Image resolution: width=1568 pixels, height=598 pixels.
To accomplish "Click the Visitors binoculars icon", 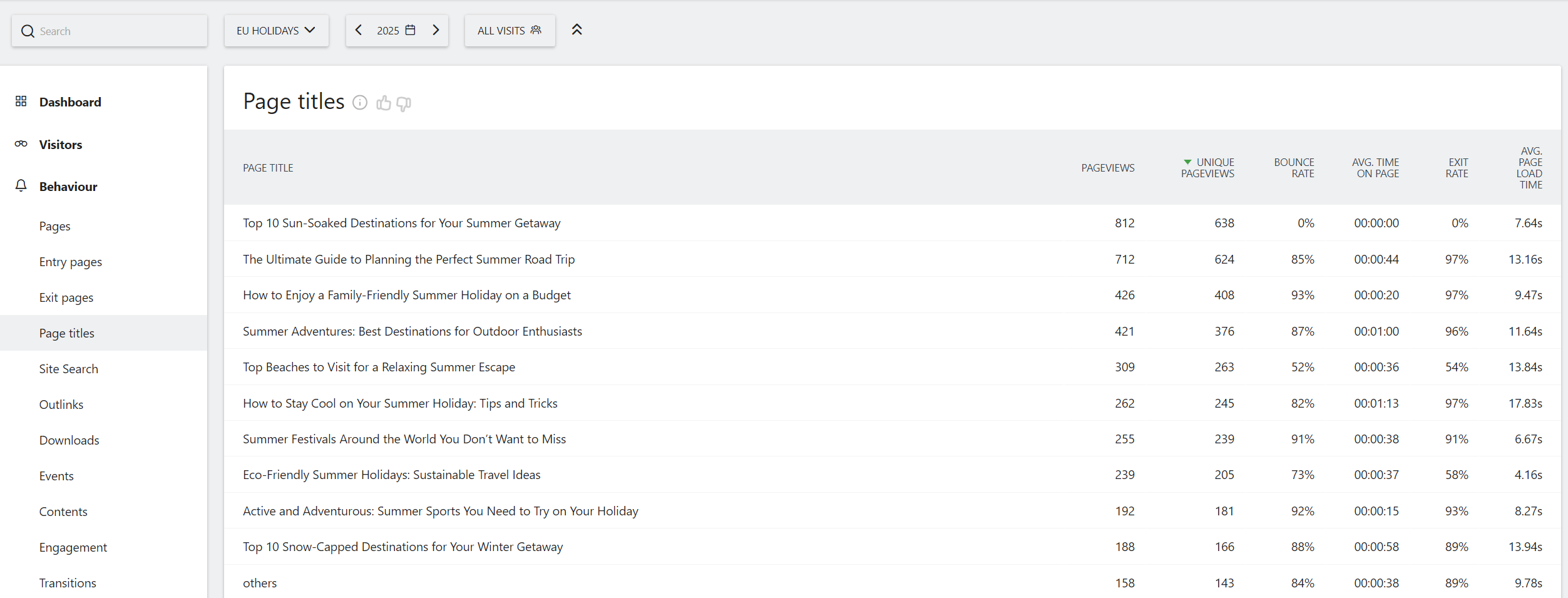I will 21,144.
